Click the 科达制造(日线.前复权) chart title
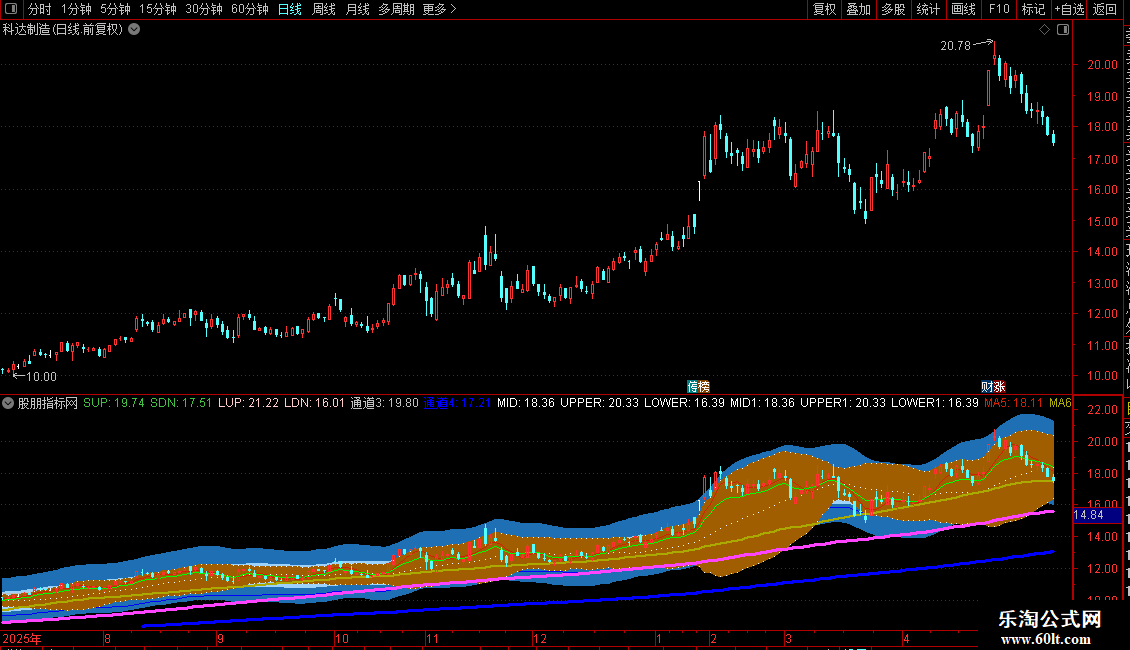This screenshot has height=650, width=1130. point(63,30)
